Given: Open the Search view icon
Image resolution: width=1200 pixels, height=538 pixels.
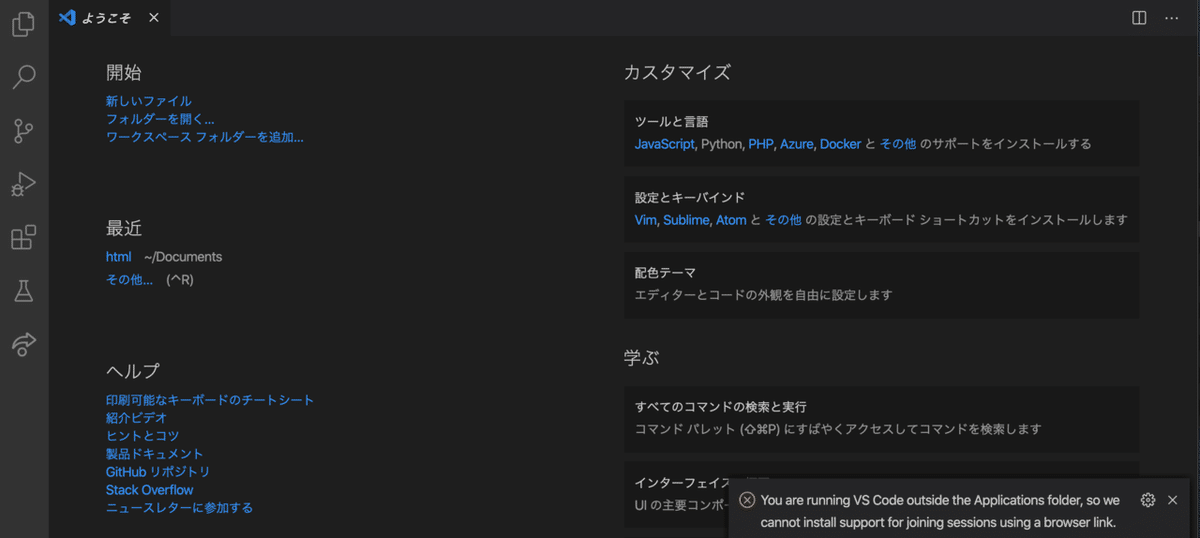Looking at the screenshot, I should click(24, 77).
